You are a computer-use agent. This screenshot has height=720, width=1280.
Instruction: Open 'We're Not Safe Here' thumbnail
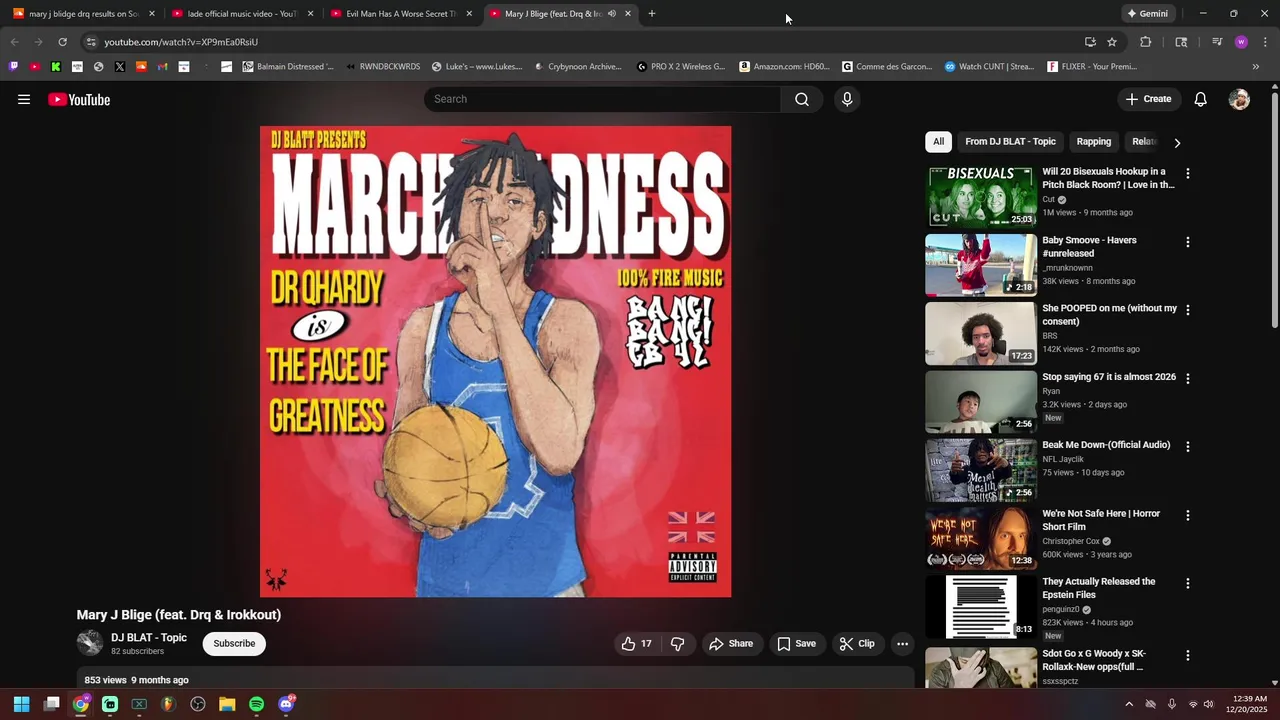(x=981, y=538)
